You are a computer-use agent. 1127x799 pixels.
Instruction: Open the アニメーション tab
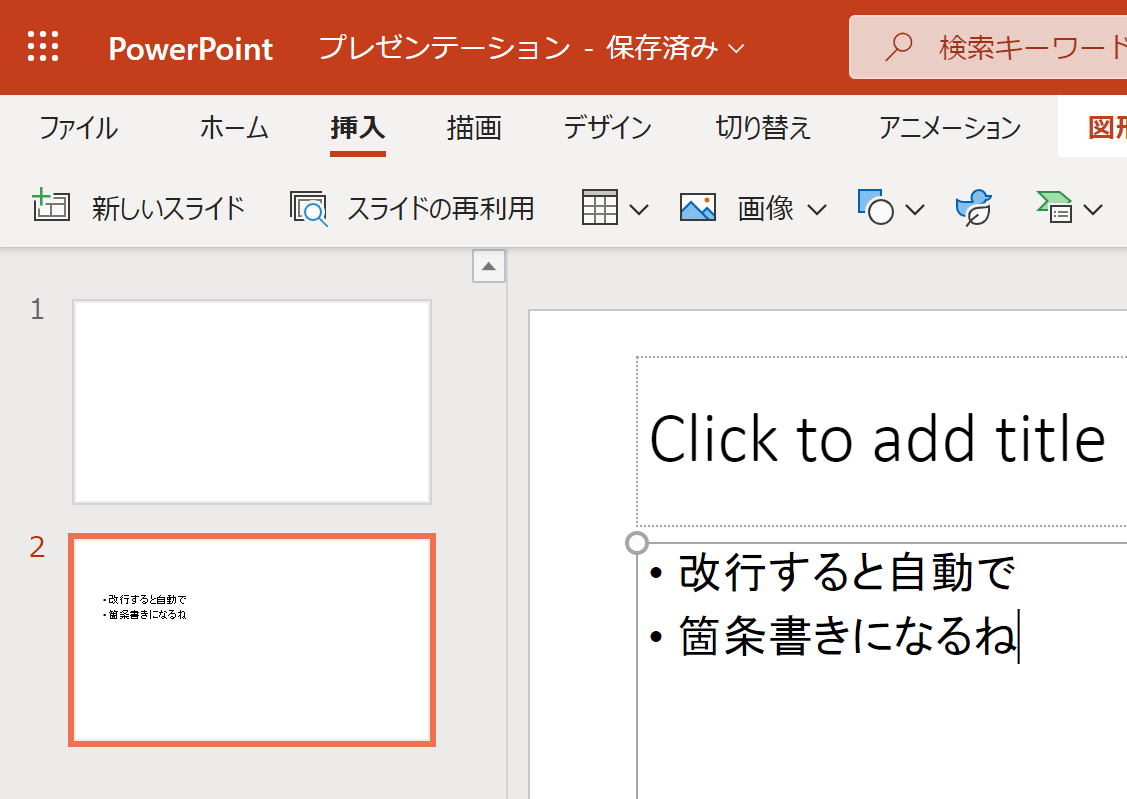coord(950,128)
